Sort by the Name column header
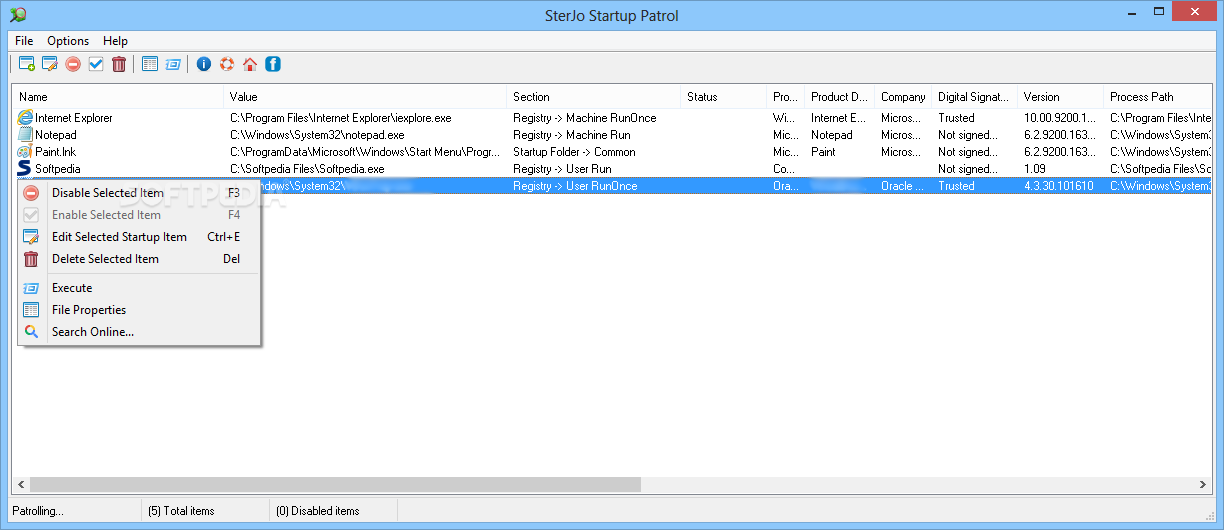Image resolution: width=1224 pixels, height=530 pixels. pos(119,97)
